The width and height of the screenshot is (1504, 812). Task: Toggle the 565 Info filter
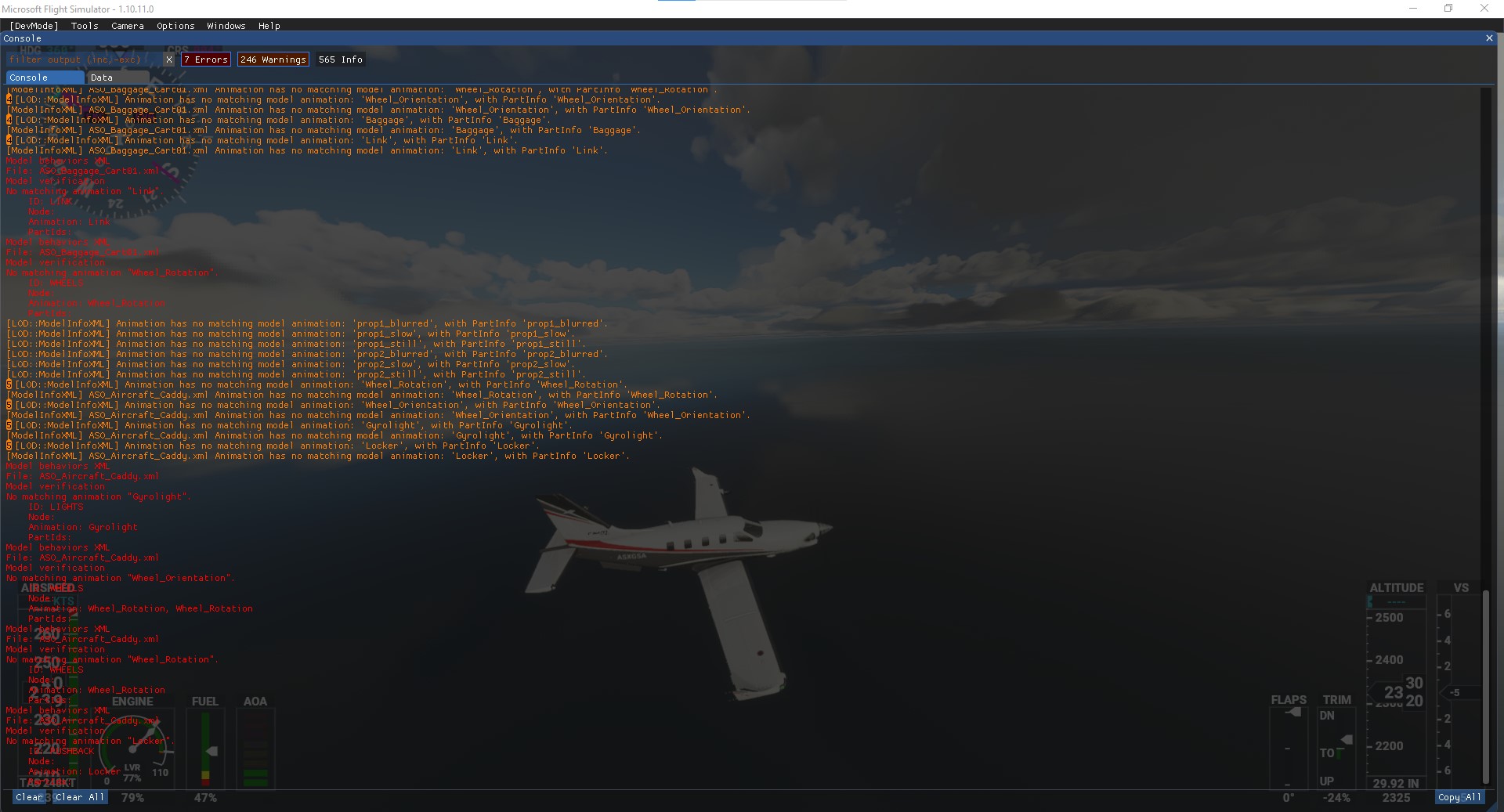pyautogui.click(x=341, y=60)
